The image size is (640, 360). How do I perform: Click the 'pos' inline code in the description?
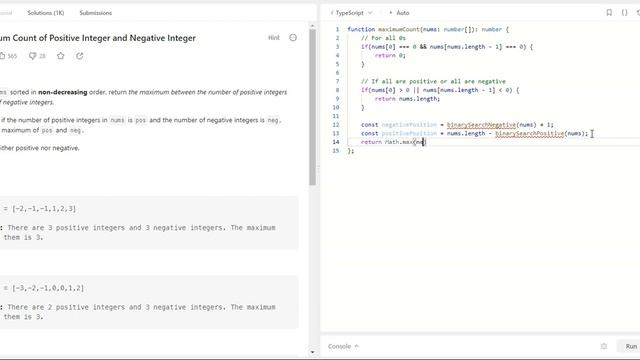coord(140,120)
